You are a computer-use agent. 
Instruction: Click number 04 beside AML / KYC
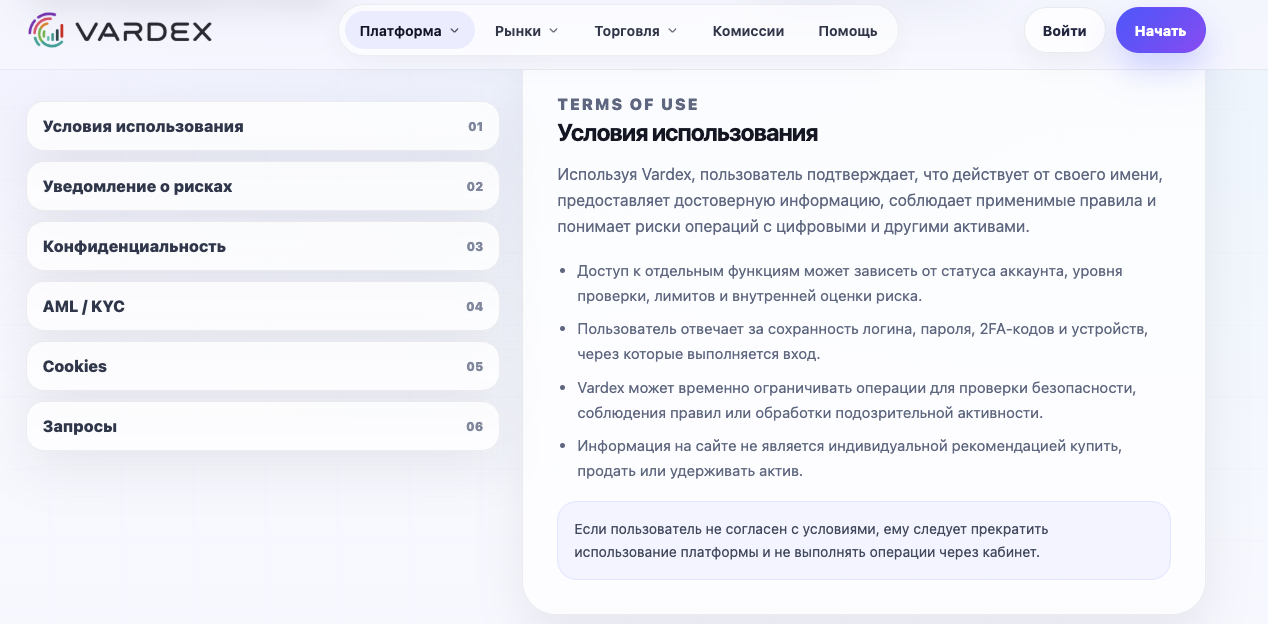coord(475,307)
